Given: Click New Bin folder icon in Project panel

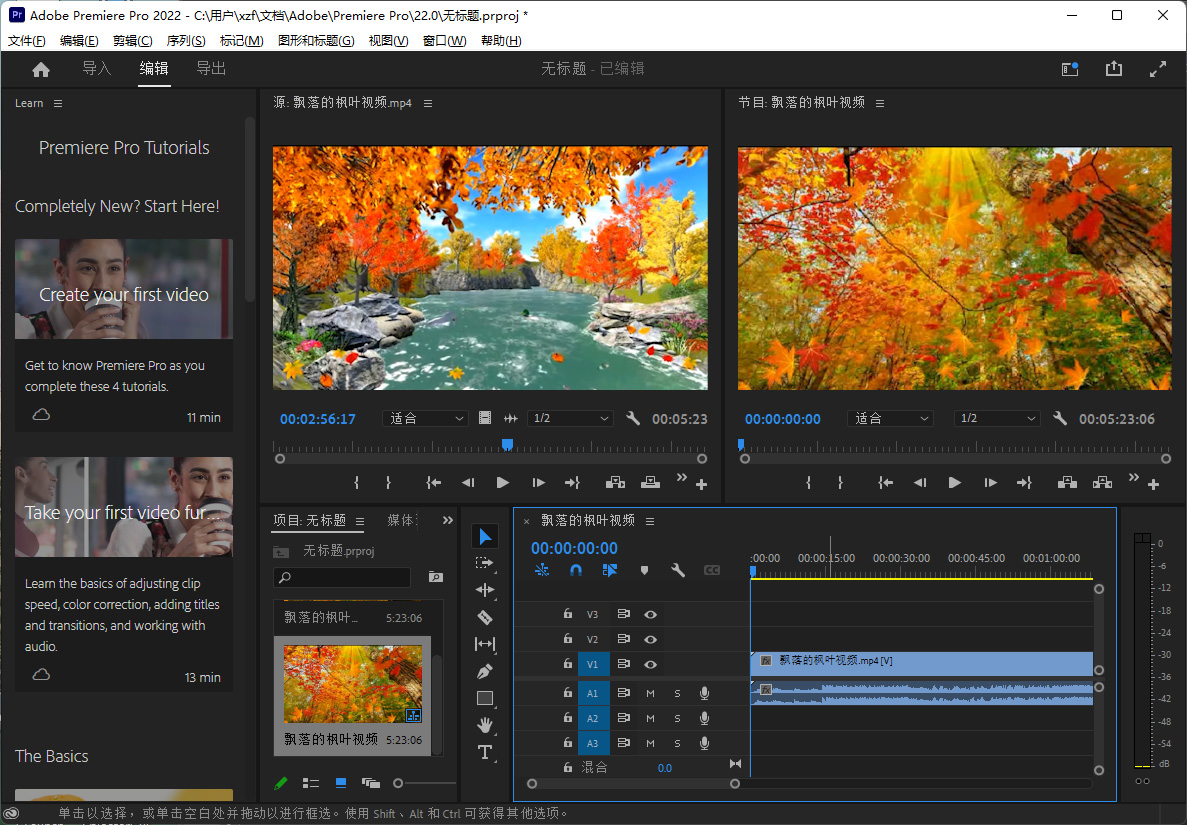Looking at the screenshot, I should point(435,577).
